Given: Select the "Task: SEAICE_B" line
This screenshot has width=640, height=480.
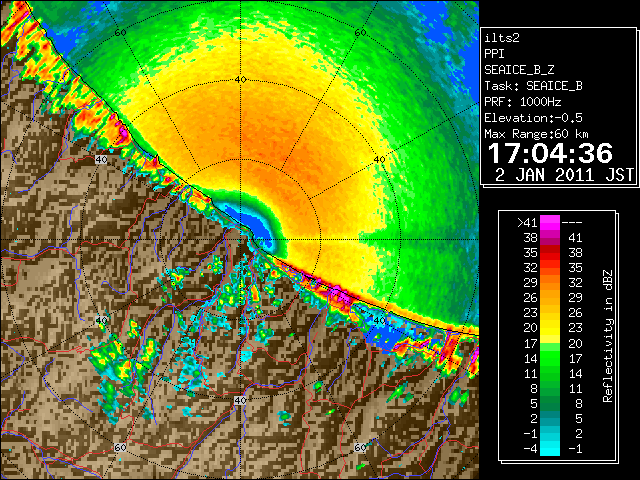Looking at the screenshot, I should [x=533, y=86].
